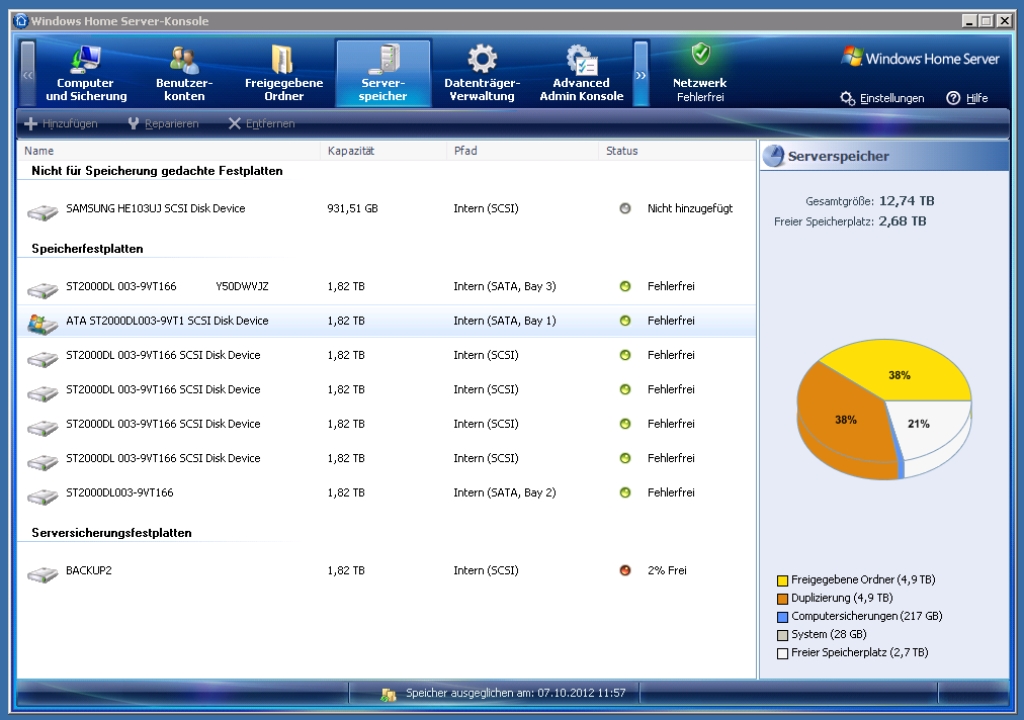
Task: Click the Windows Home Server logo
Action: point(920,57)
